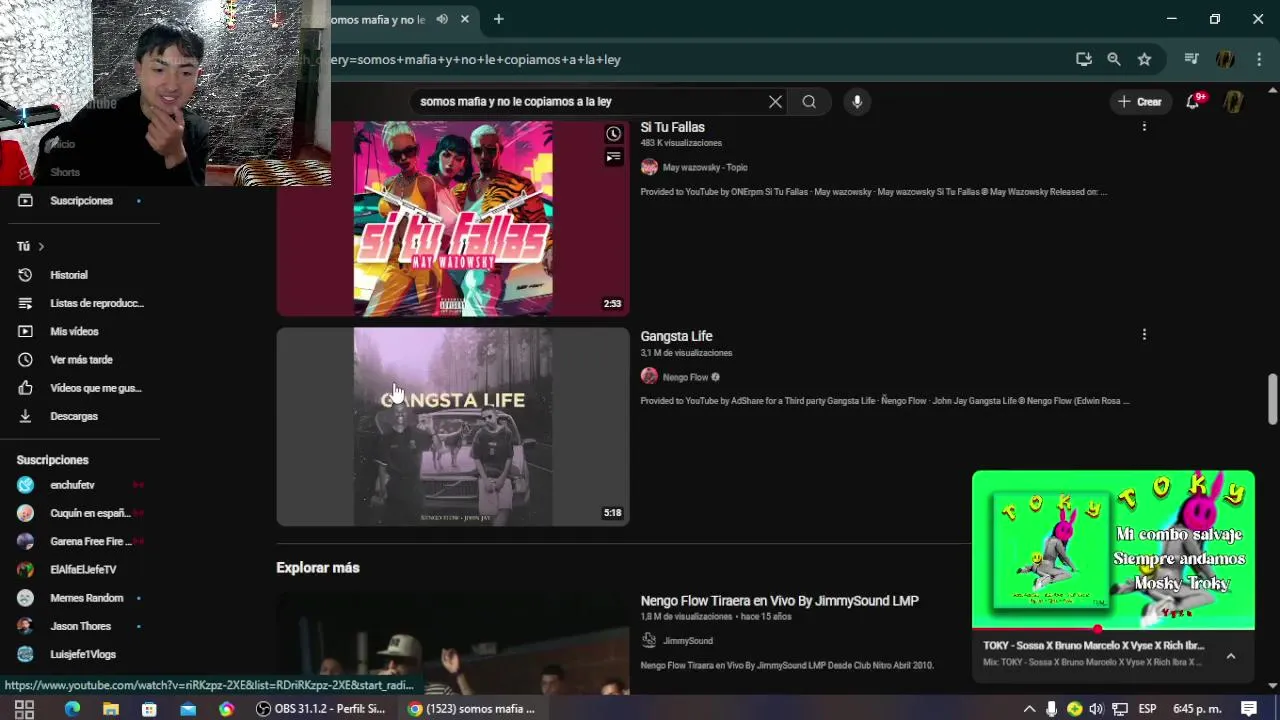Open Suscripciones in the sidebar

coord(80,201)
